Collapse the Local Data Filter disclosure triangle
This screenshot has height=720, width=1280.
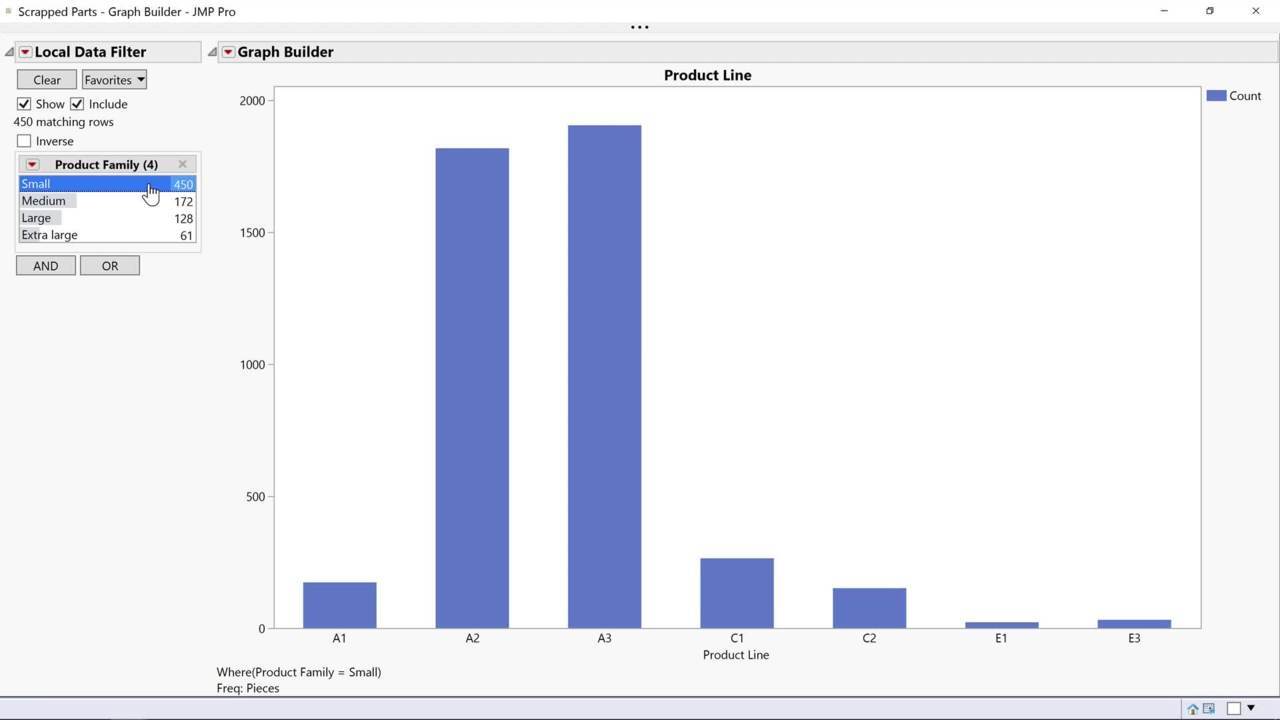tap(9, 52)
